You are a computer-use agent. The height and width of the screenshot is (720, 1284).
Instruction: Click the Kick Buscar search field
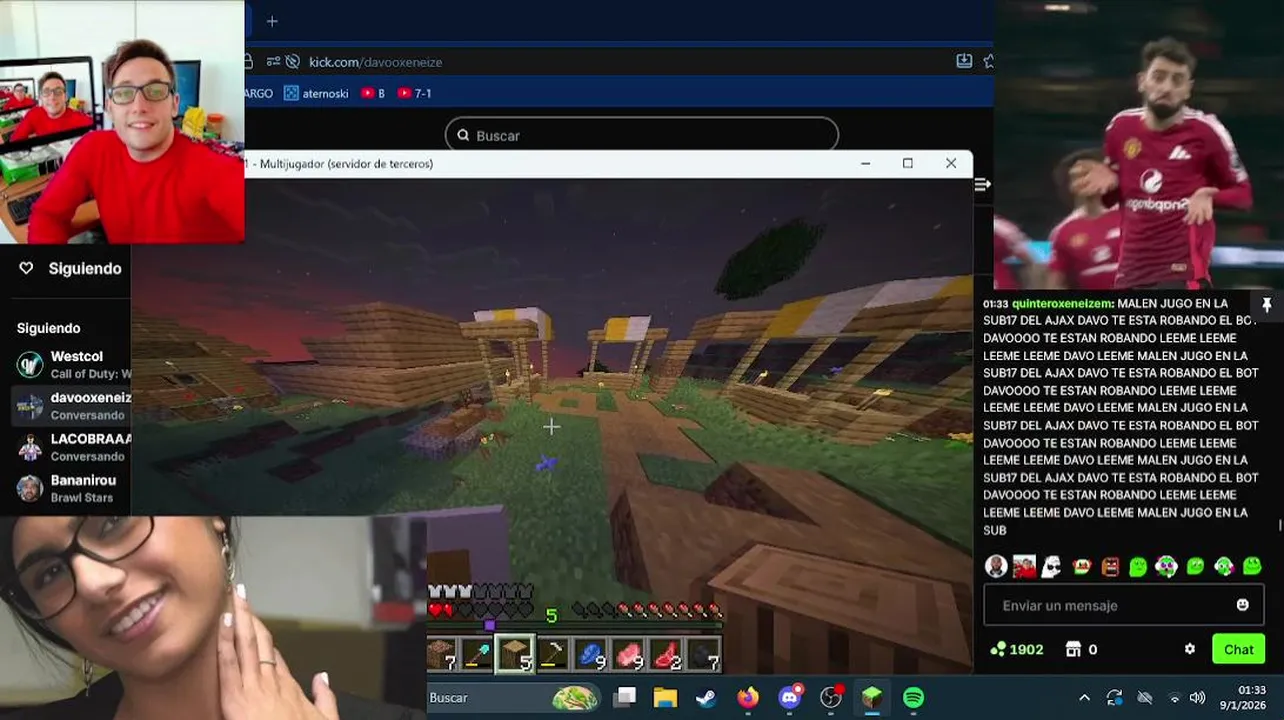point(642,135)
